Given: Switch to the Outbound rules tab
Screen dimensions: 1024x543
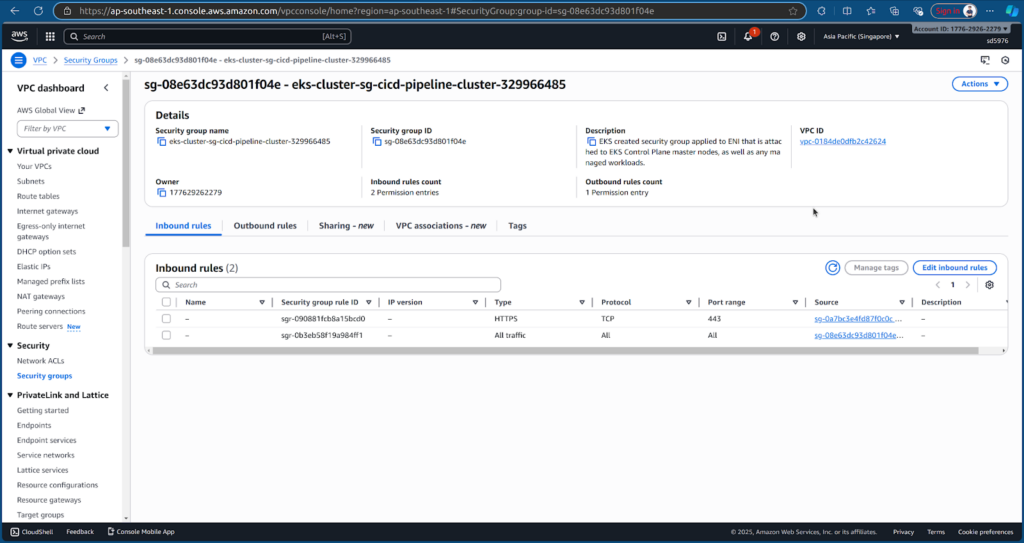Looking at the screenshot, I should point(265,226).
